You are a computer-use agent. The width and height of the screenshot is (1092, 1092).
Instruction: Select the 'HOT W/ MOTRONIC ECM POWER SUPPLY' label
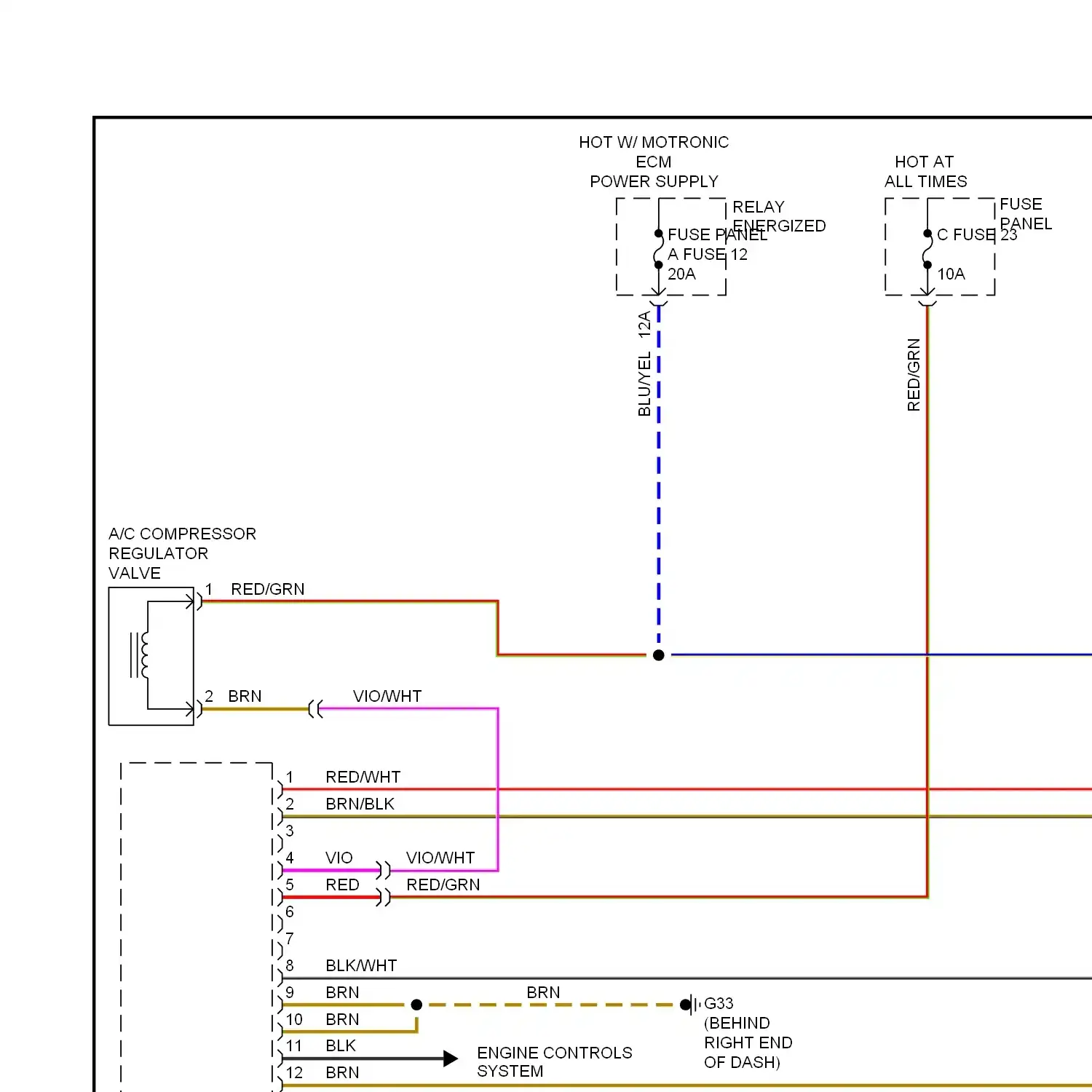click(654, 162)
